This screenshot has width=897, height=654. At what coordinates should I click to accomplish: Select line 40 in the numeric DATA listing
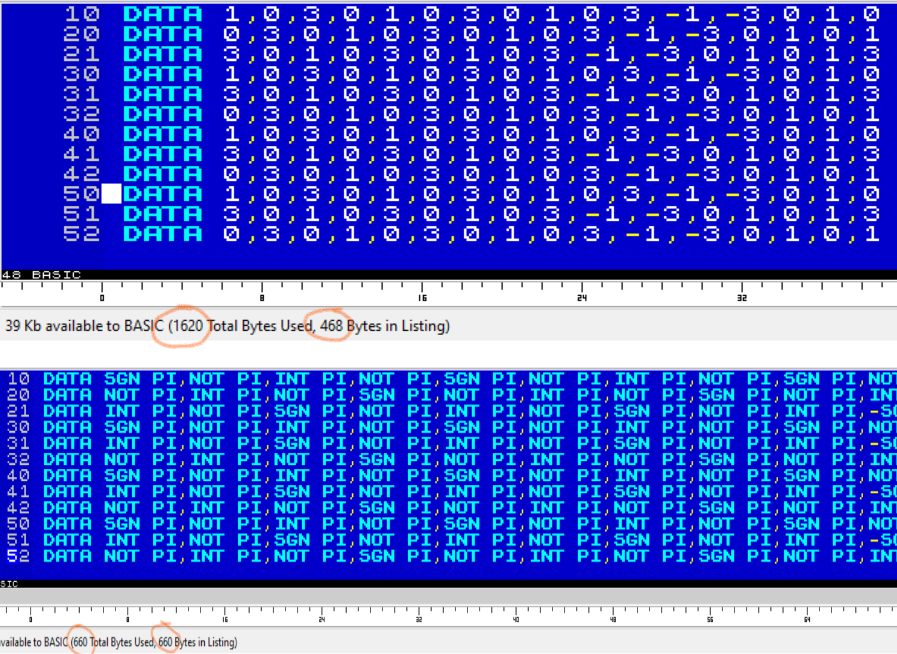[x=472, y=134]
